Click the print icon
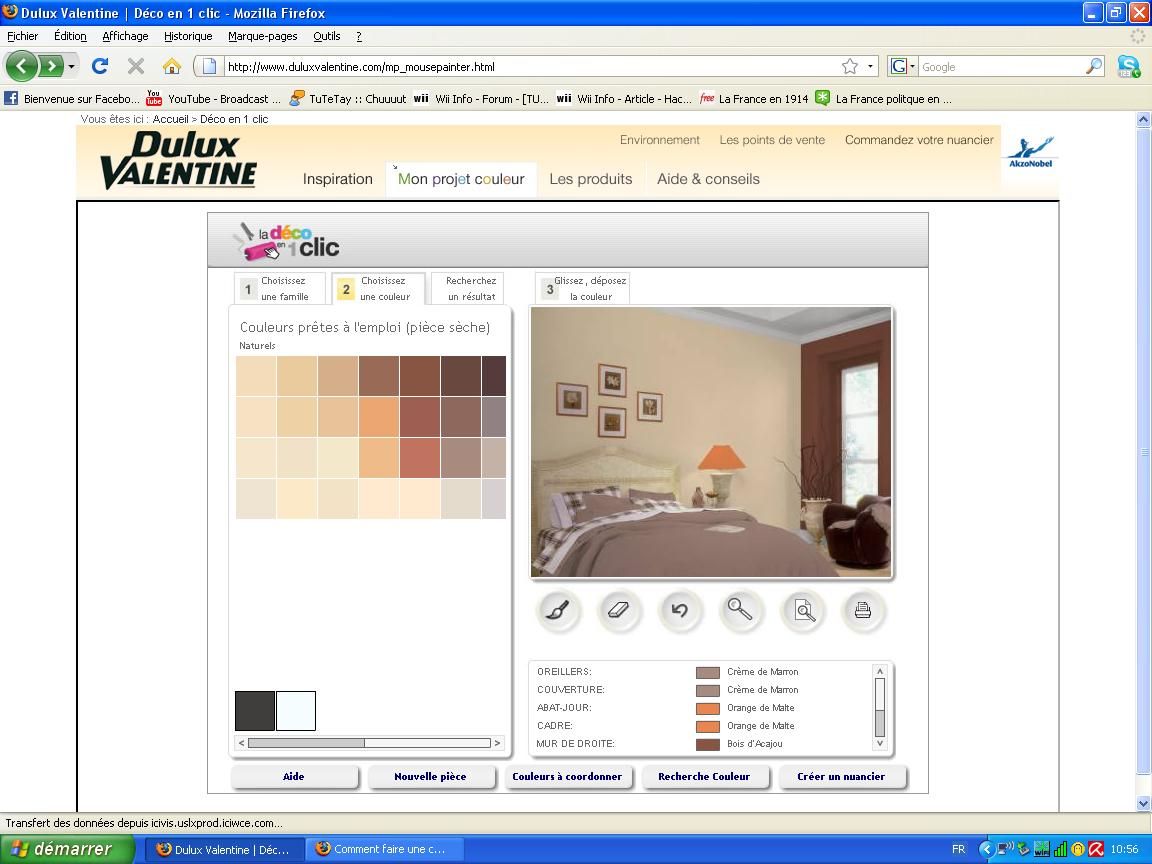 click(x=863, y=610)
